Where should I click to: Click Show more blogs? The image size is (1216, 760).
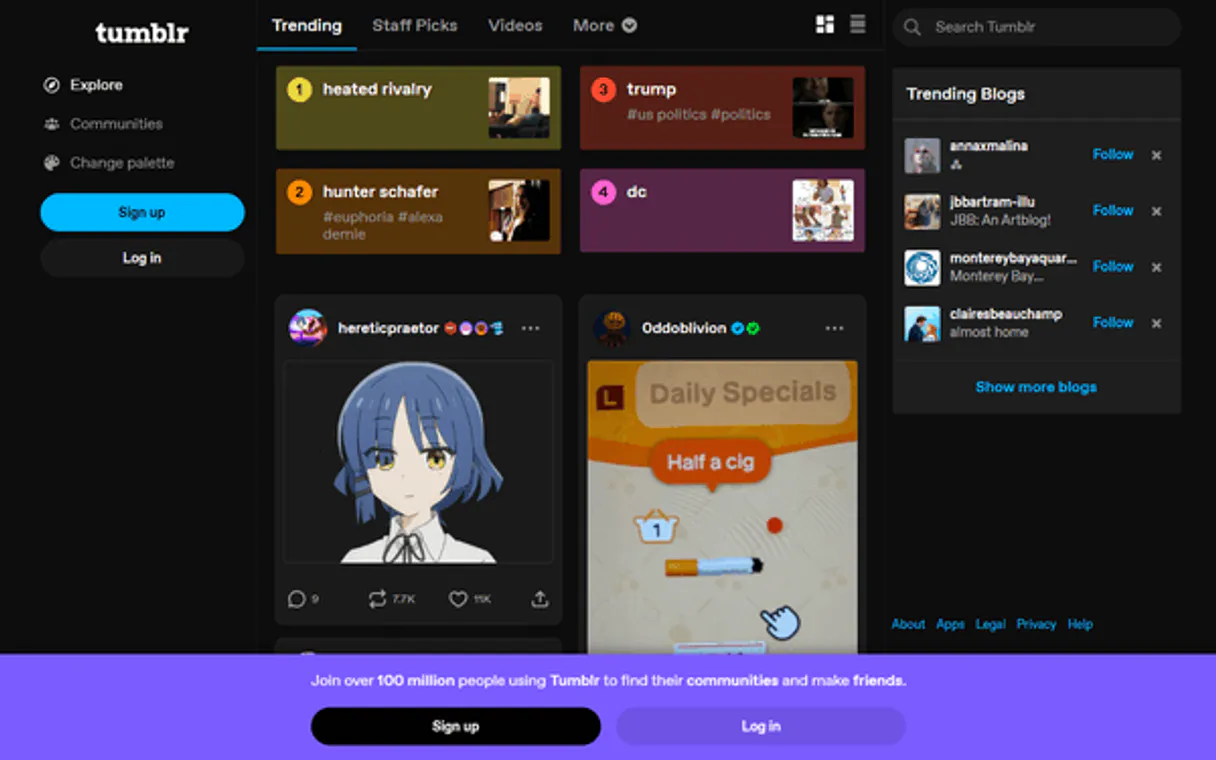point(1036,387)
